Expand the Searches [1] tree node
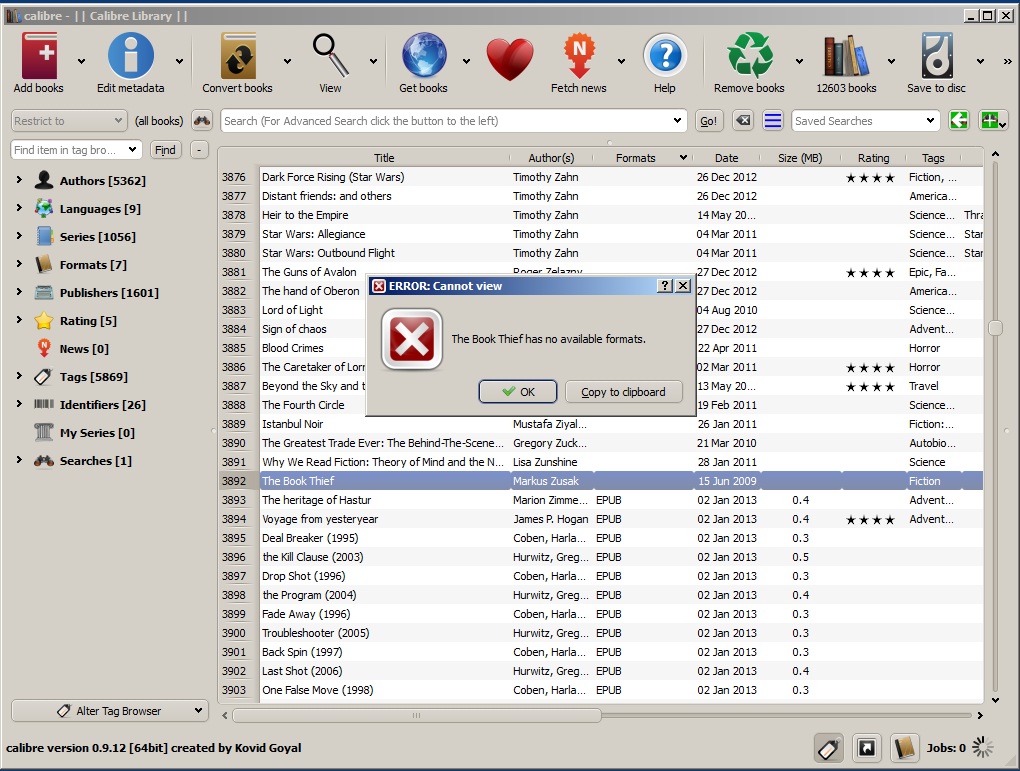This screenshot has width=1020, height=771. [19, 459]
